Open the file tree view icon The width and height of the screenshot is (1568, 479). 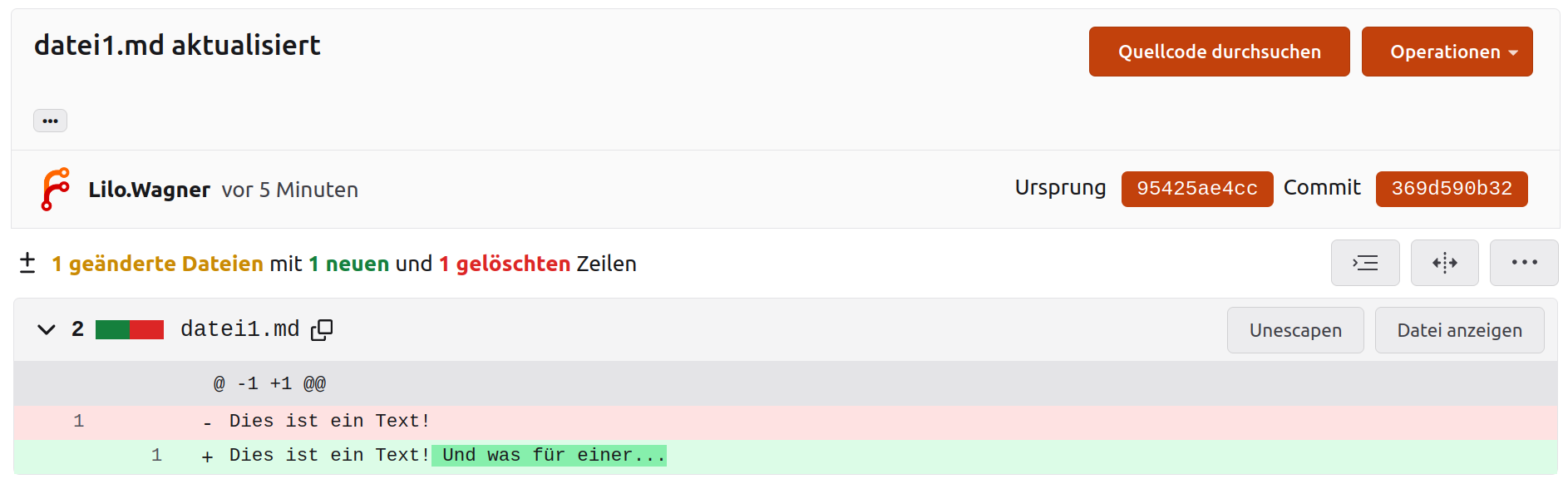1364,263
